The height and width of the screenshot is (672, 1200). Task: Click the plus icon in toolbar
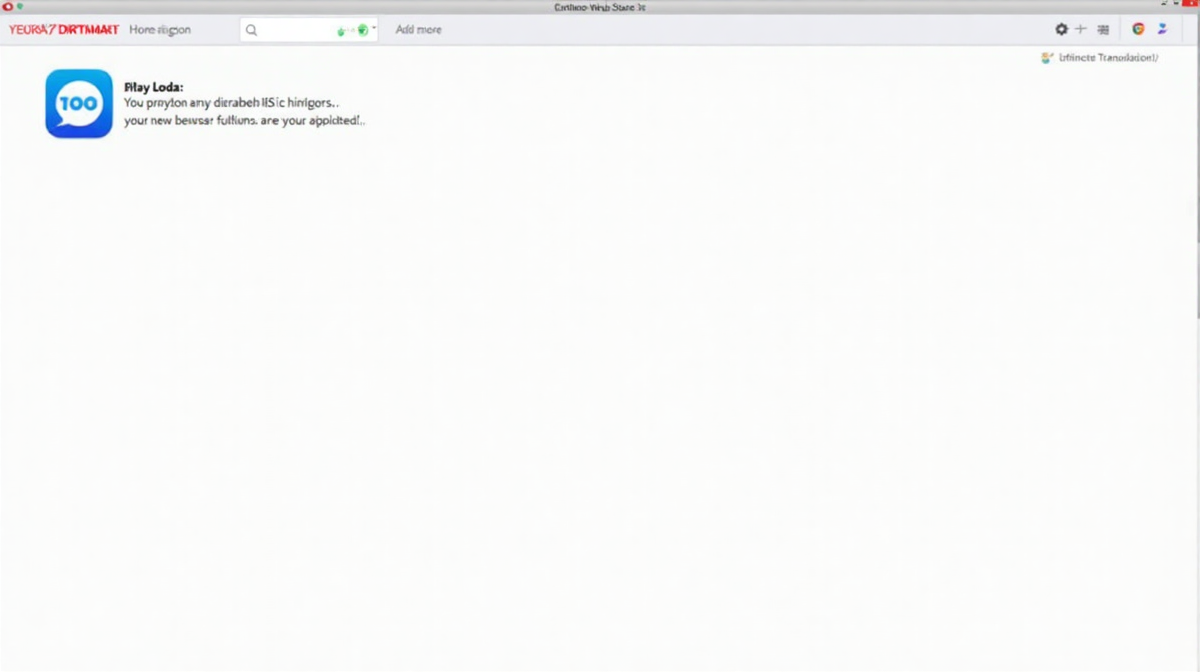pyautogui.click(x=1080, y=30)
